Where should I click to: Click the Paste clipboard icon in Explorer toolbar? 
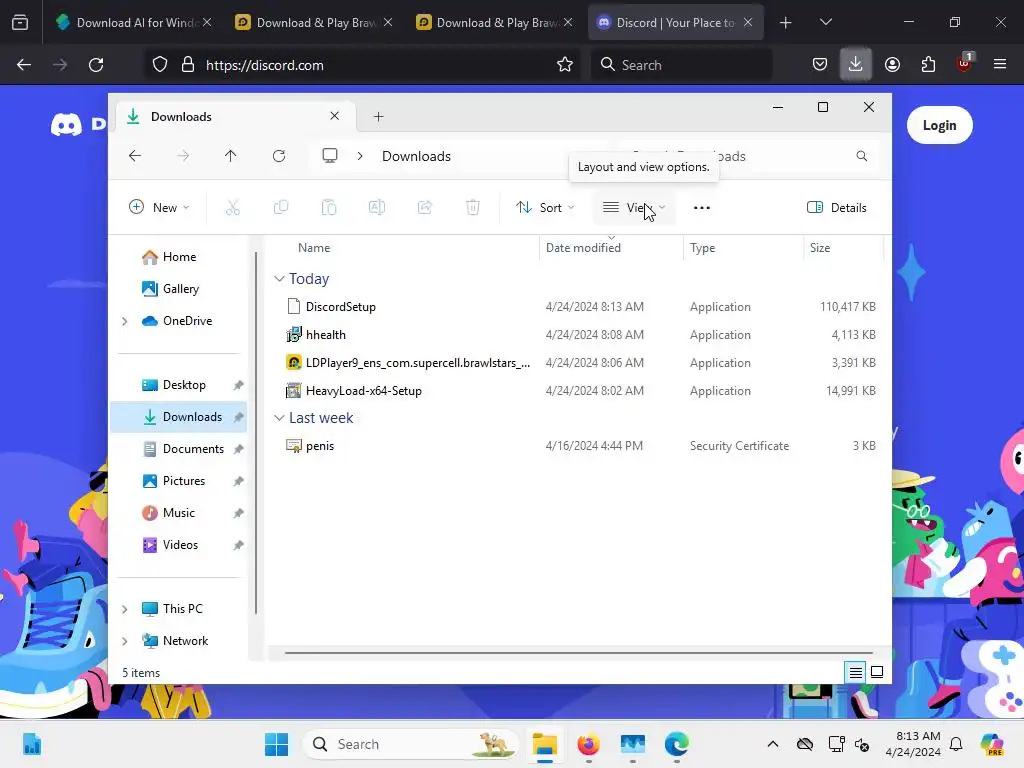[x=328, y=208]
